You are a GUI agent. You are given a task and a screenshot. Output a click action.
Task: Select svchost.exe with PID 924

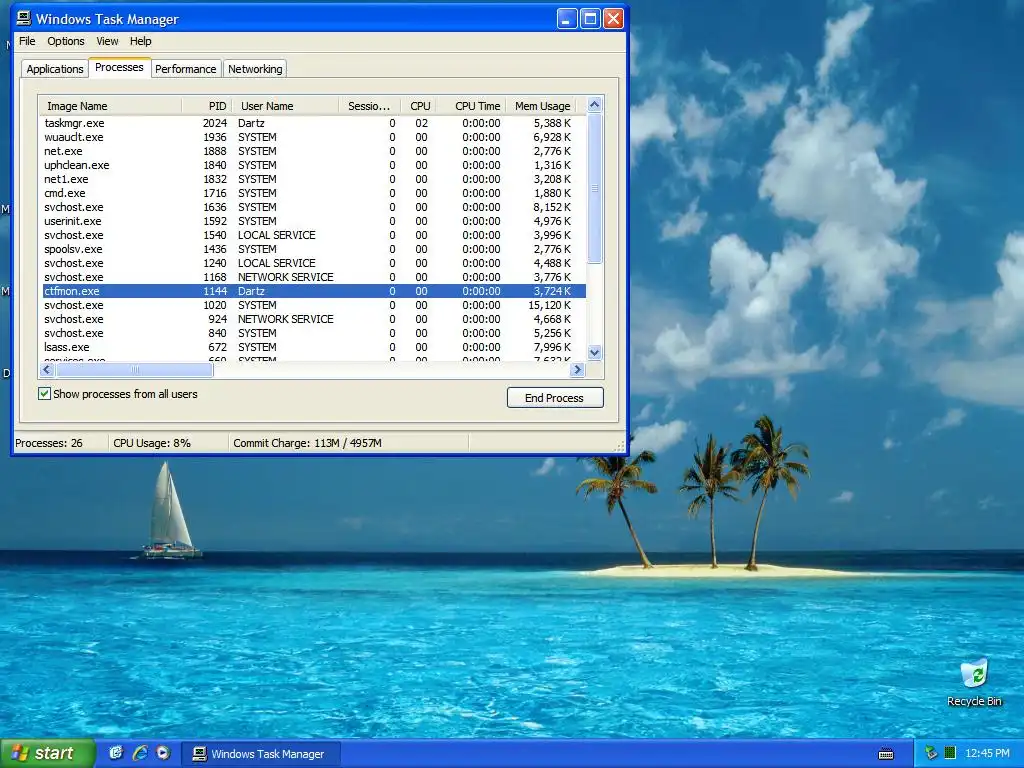314,319
